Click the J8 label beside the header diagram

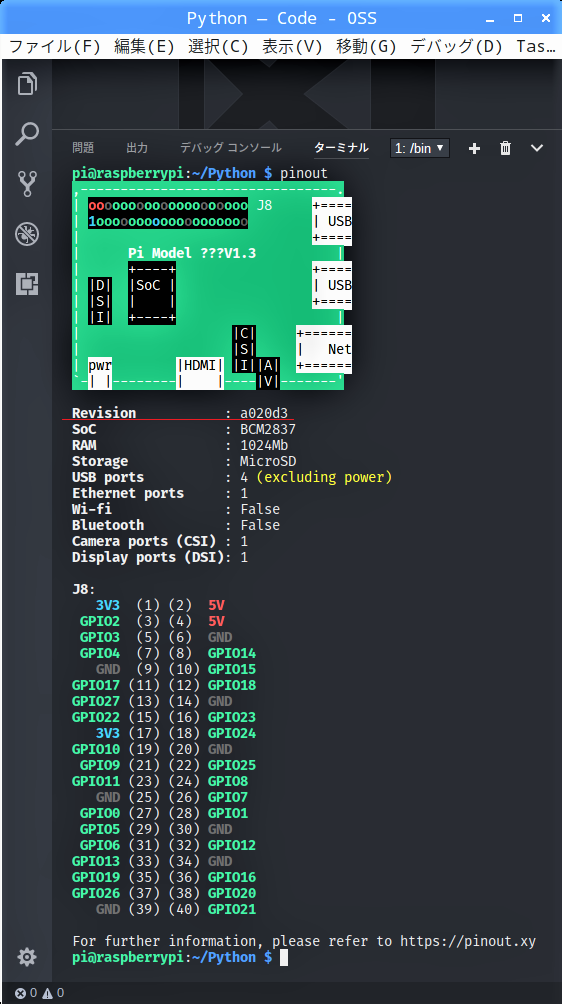264,206
